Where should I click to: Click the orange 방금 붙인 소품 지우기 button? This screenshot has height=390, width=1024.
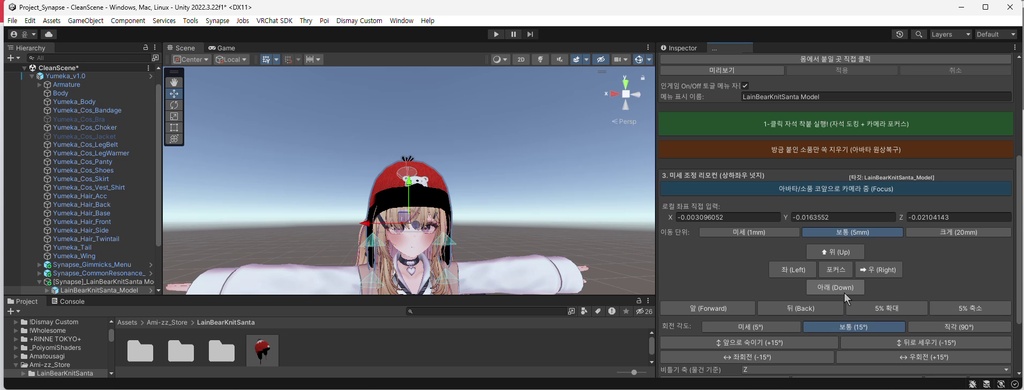(x=835, y=150)
